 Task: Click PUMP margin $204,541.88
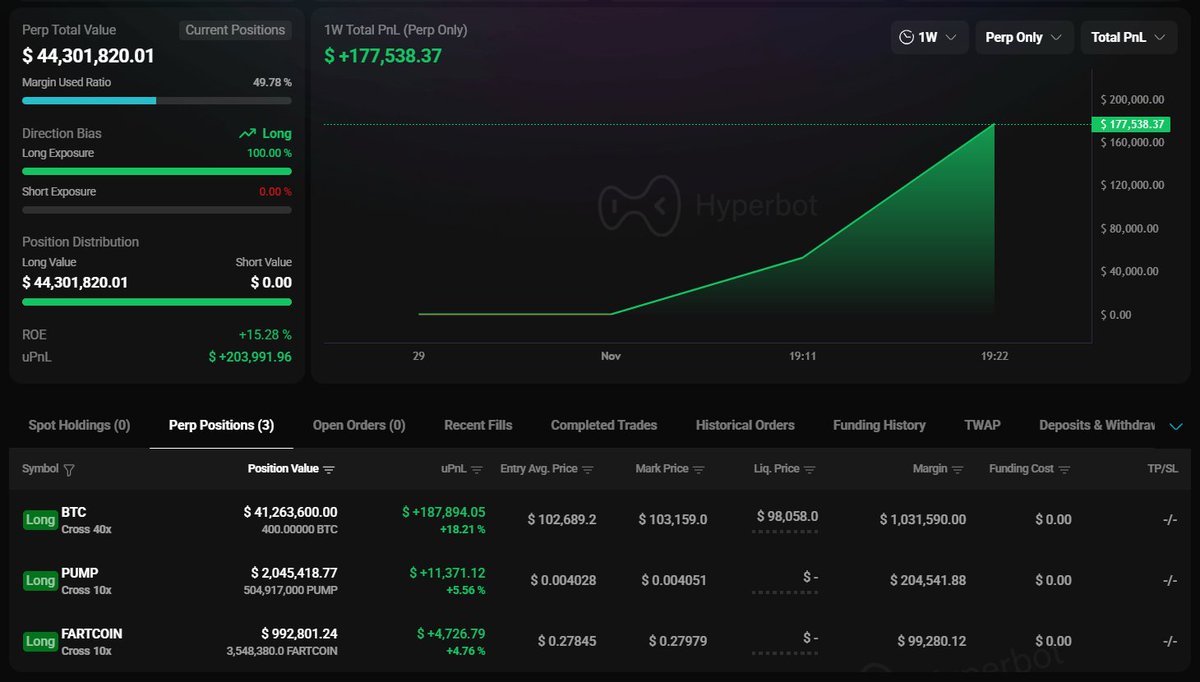[928, 581]
